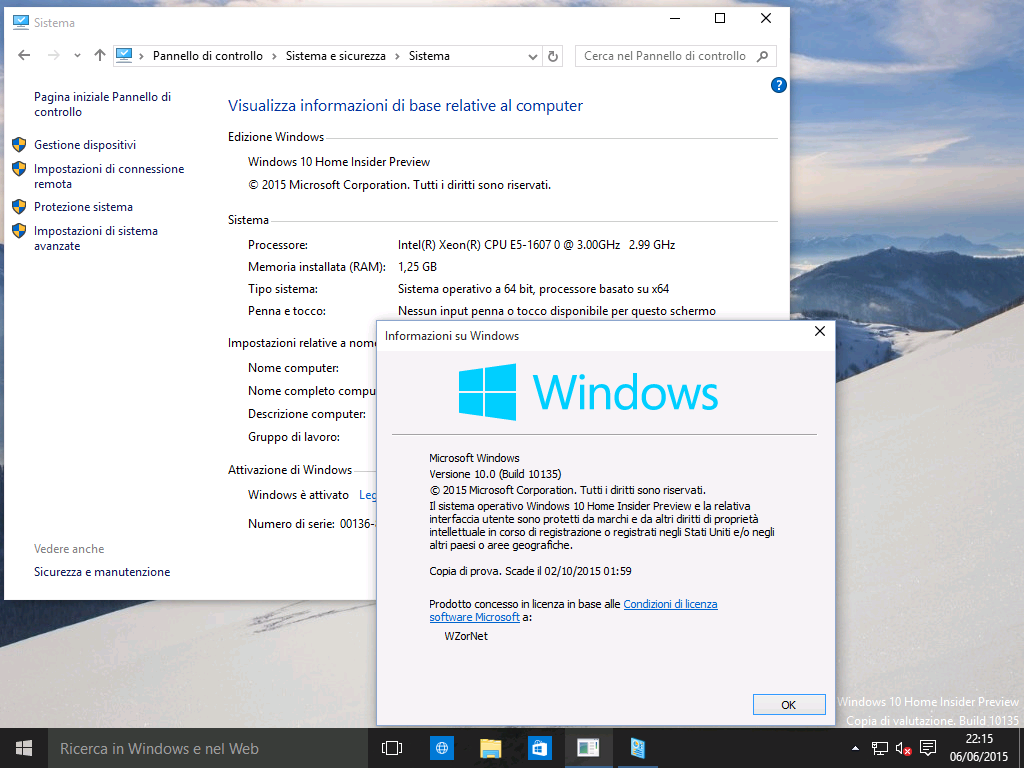1024x768 pixels.
Task: Expand chevron after Sistema e sicurezza
Action: click(397, 56)
